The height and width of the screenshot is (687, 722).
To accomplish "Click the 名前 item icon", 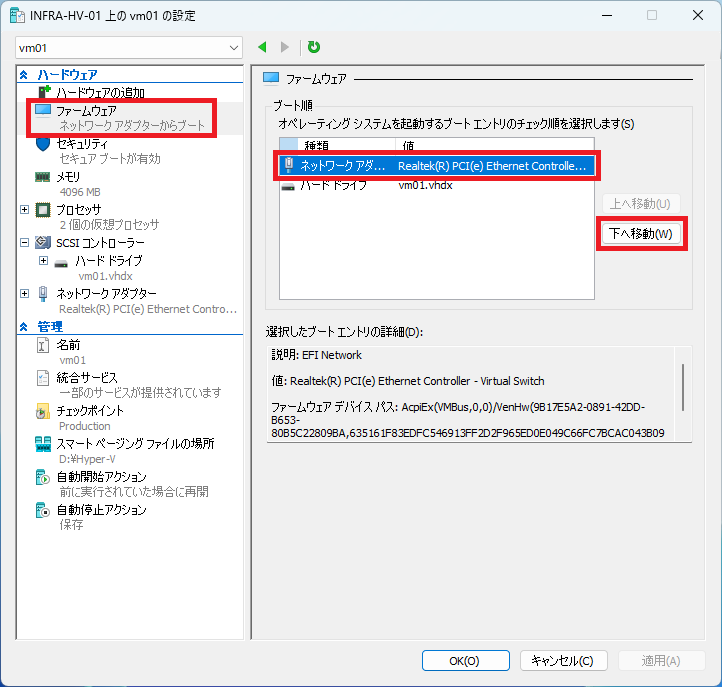I will (43, 345).
